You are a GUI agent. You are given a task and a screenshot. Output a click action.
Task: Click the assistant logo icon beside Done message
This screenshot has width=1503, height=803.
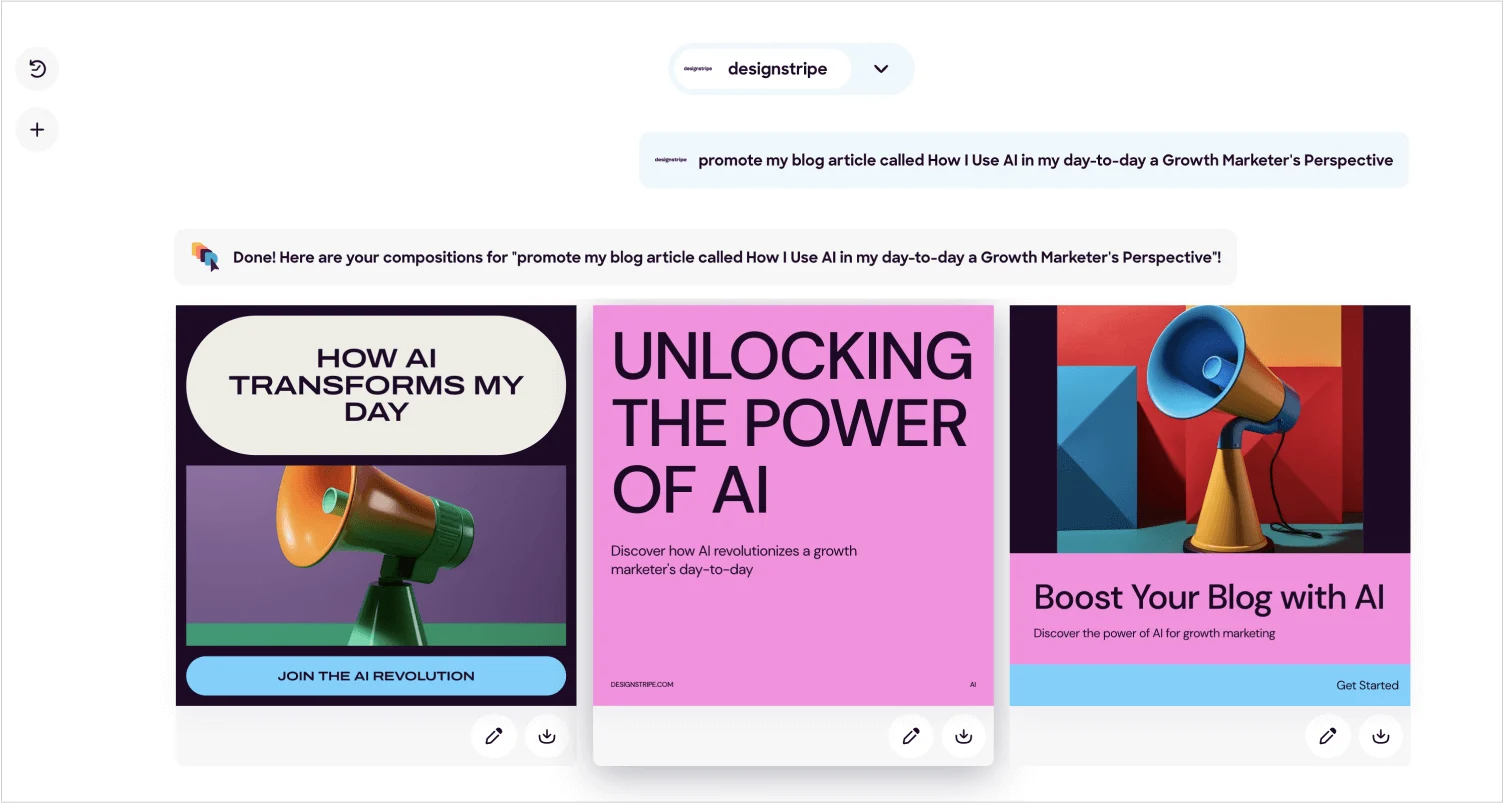click(x=205, y=257)
